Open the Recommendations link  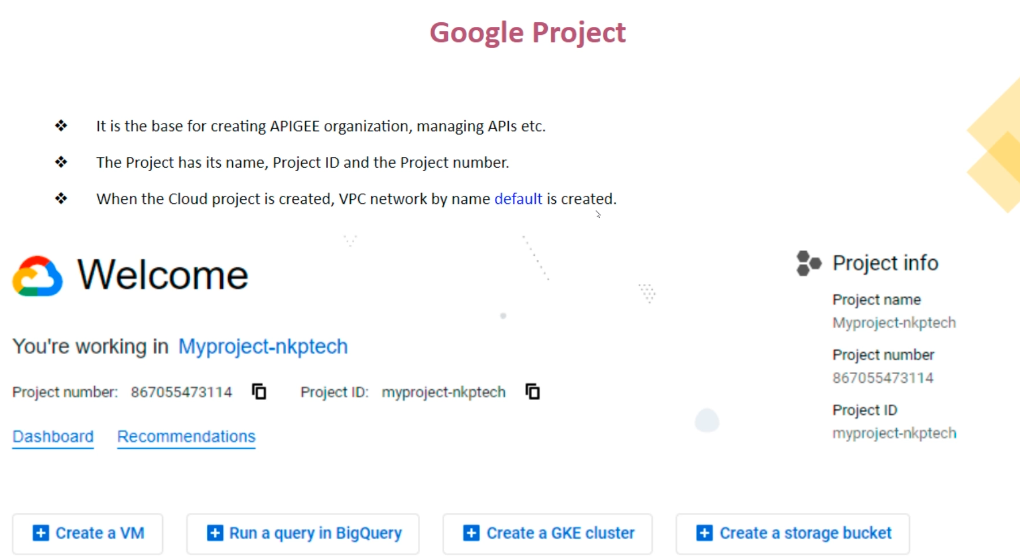186,437
